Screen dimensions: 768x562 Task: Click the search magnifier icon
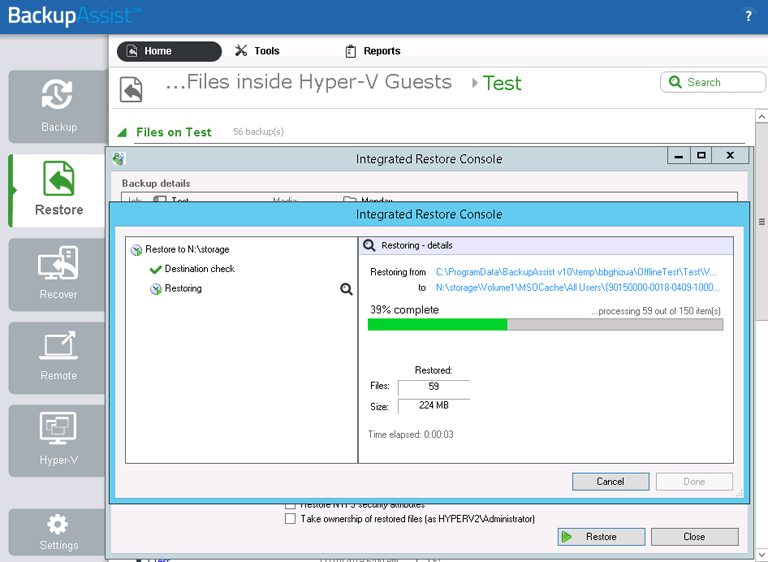coord(675,82)
